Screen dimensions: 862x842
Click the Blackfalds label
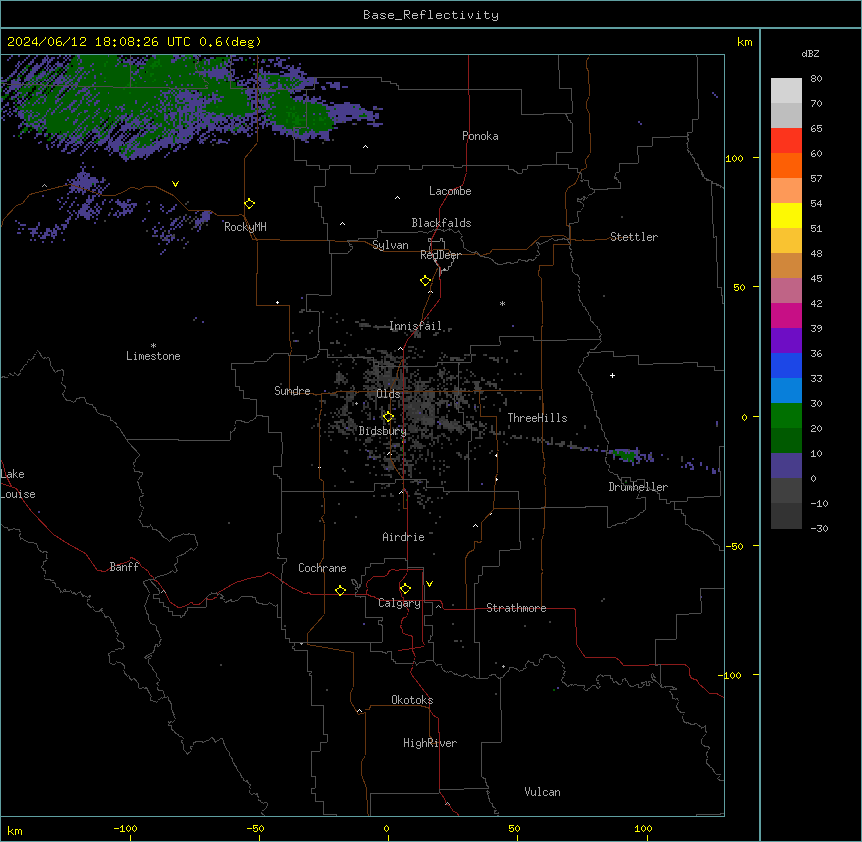click(x=441, y=223)
